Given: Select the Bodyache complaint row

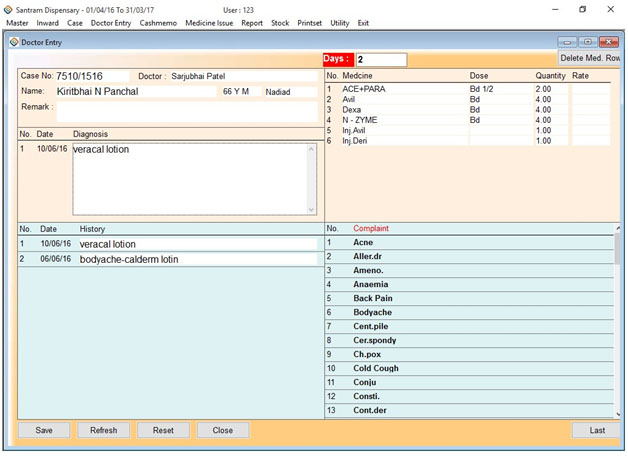Looking at the screenshot, I should (x=372, y=312).
